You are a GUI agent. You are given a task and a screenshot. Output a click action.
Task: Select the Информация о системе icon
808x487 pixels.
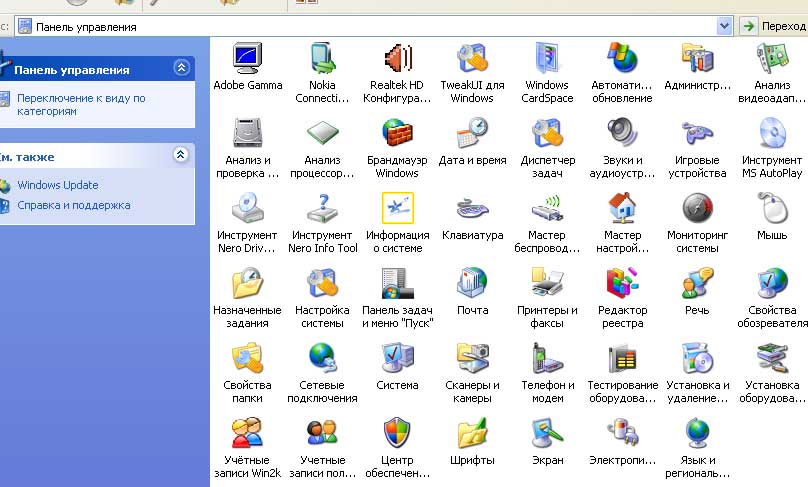(x=397, y=209)
